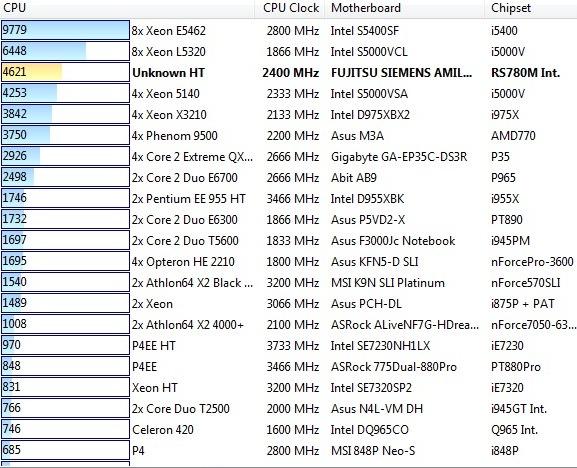577x468 pixels.
Task: Click 'Q965 Int.' chipset cell
Action: tap(514, 429)
